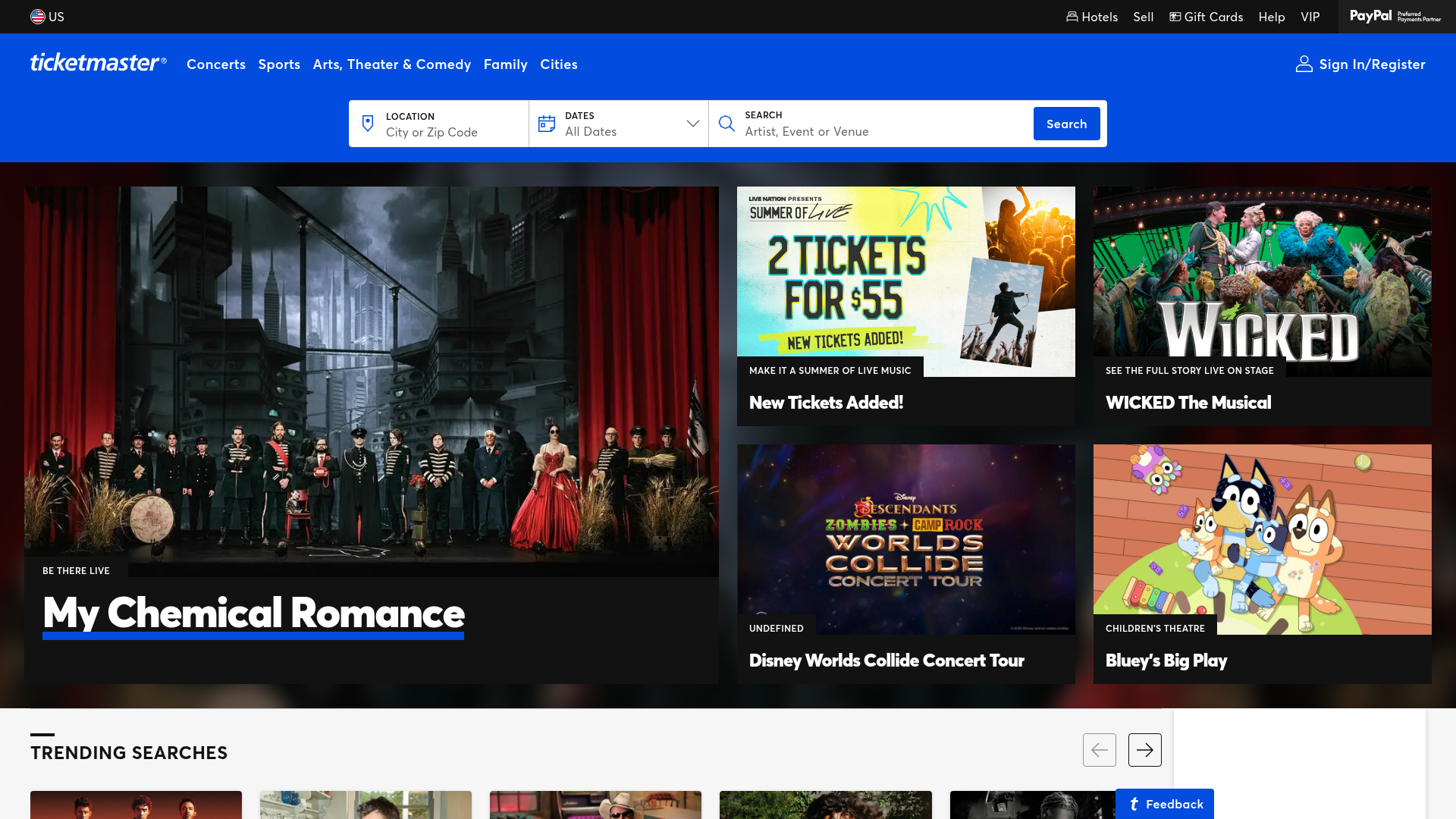The height and width of the screenshot is (819, 1456).
Task: Click the TRENDING SEARCHES heading
Action: point(129,753)
